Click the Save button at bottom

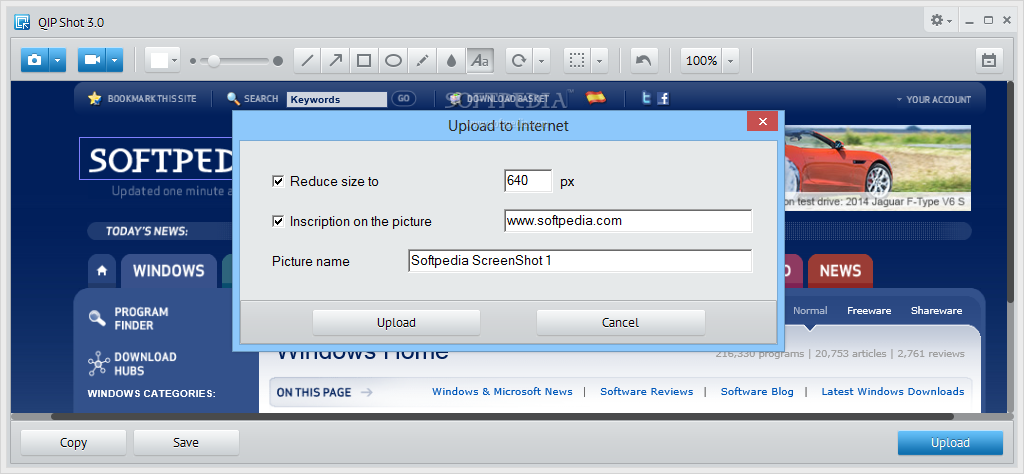pyautogui.click(x=186, y=443)
